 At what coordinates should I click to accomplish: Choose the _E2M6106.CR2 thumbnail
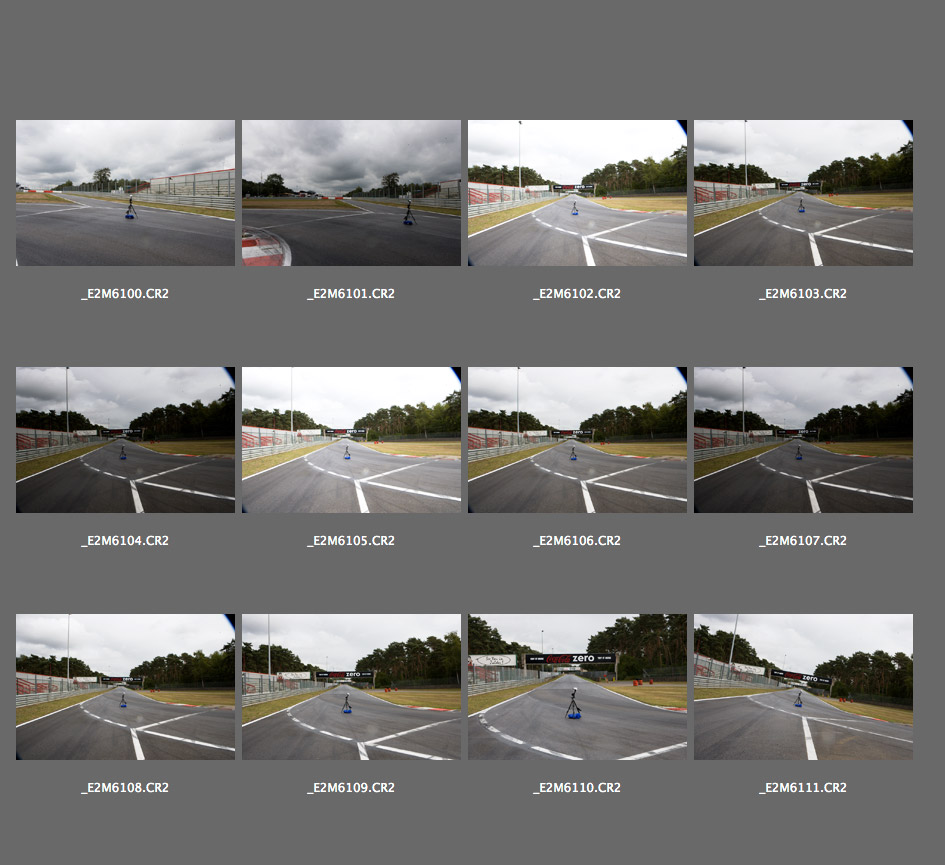(577, 440)
